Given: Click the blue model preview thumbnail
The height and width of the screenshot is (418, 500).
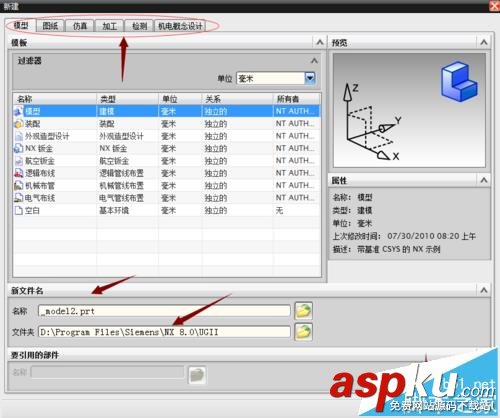Looking at the screenshot, I should 459,82.
